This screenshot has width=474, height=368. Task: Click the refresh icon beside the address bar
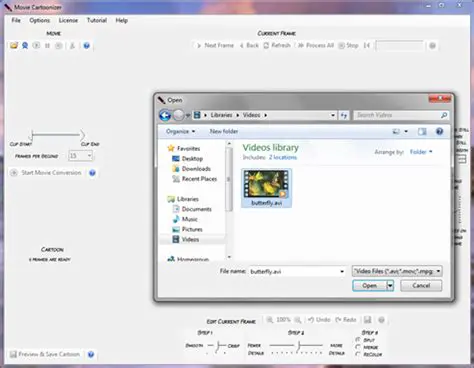[x=344, y=115]
